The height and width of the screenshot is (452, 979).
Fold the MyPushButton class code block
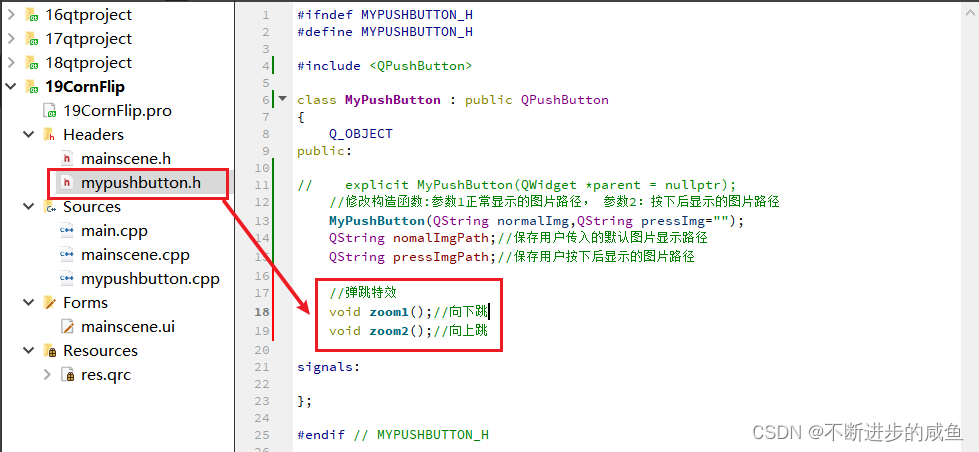click(x=282, y=99)
